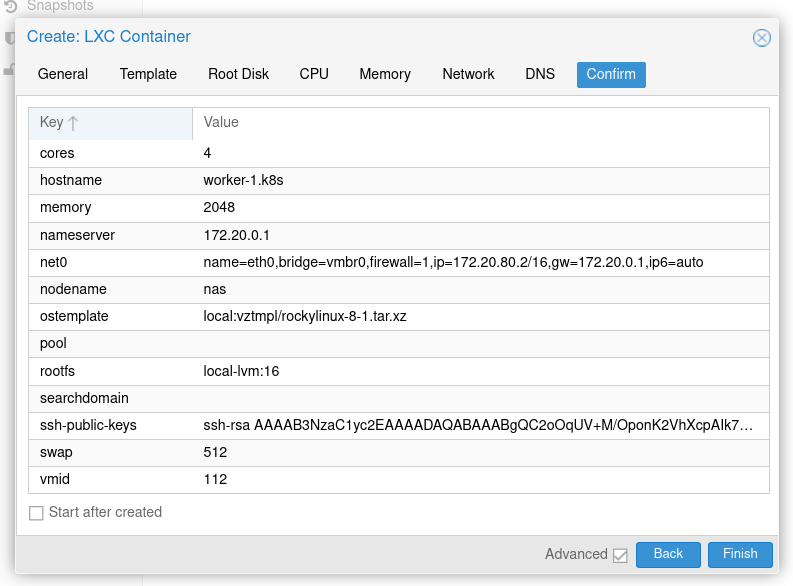
Task: Open the DNS tab
Action: [540, 74]
